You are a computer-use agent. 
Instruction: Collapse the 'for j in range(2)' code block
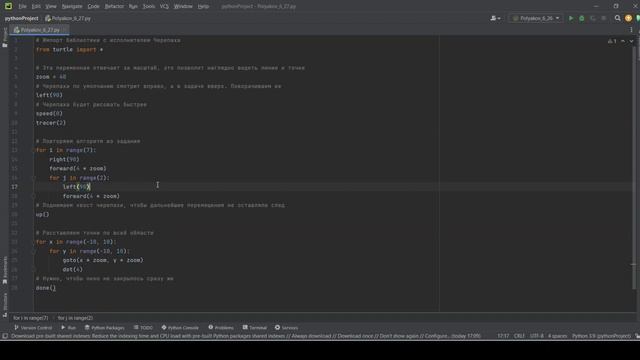pyautogui.click(x=33, y=178)
